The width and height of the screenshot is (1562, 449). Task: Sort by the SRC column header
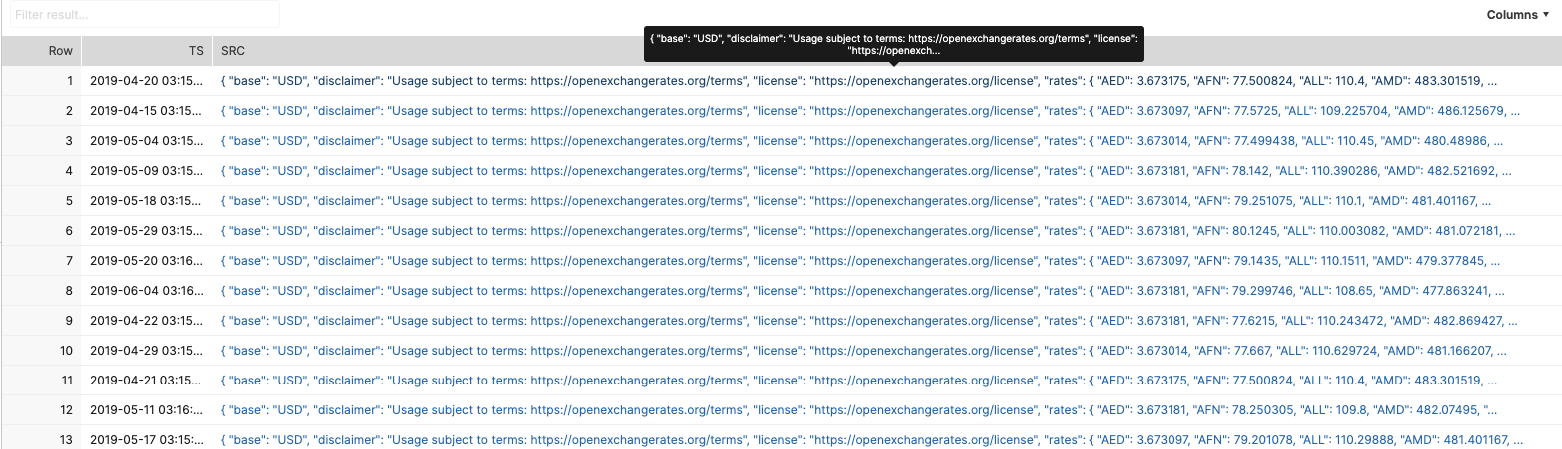click(232, 51)
